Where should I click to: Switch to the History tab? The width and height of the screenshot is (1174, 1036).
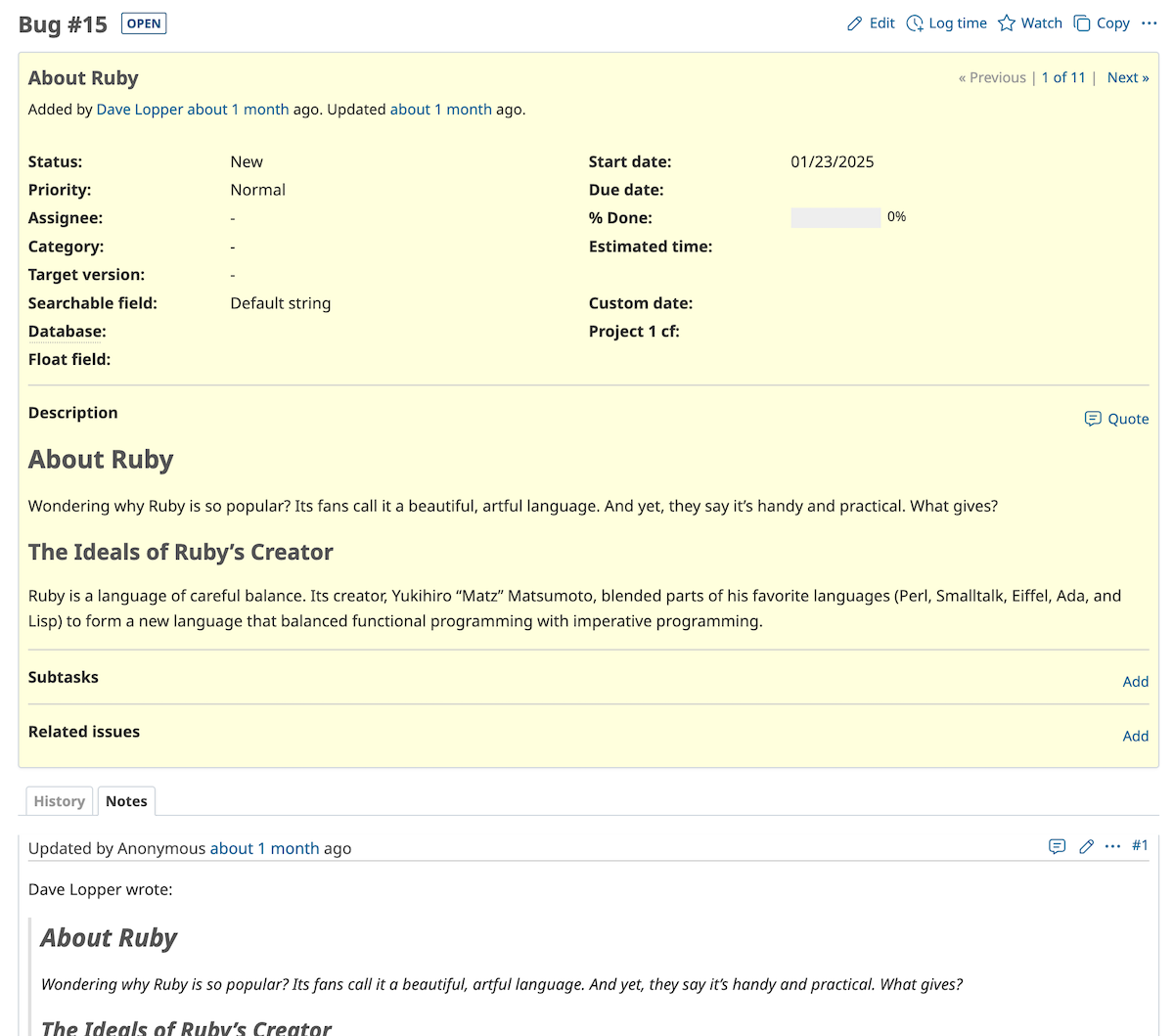tap(59, 800)
